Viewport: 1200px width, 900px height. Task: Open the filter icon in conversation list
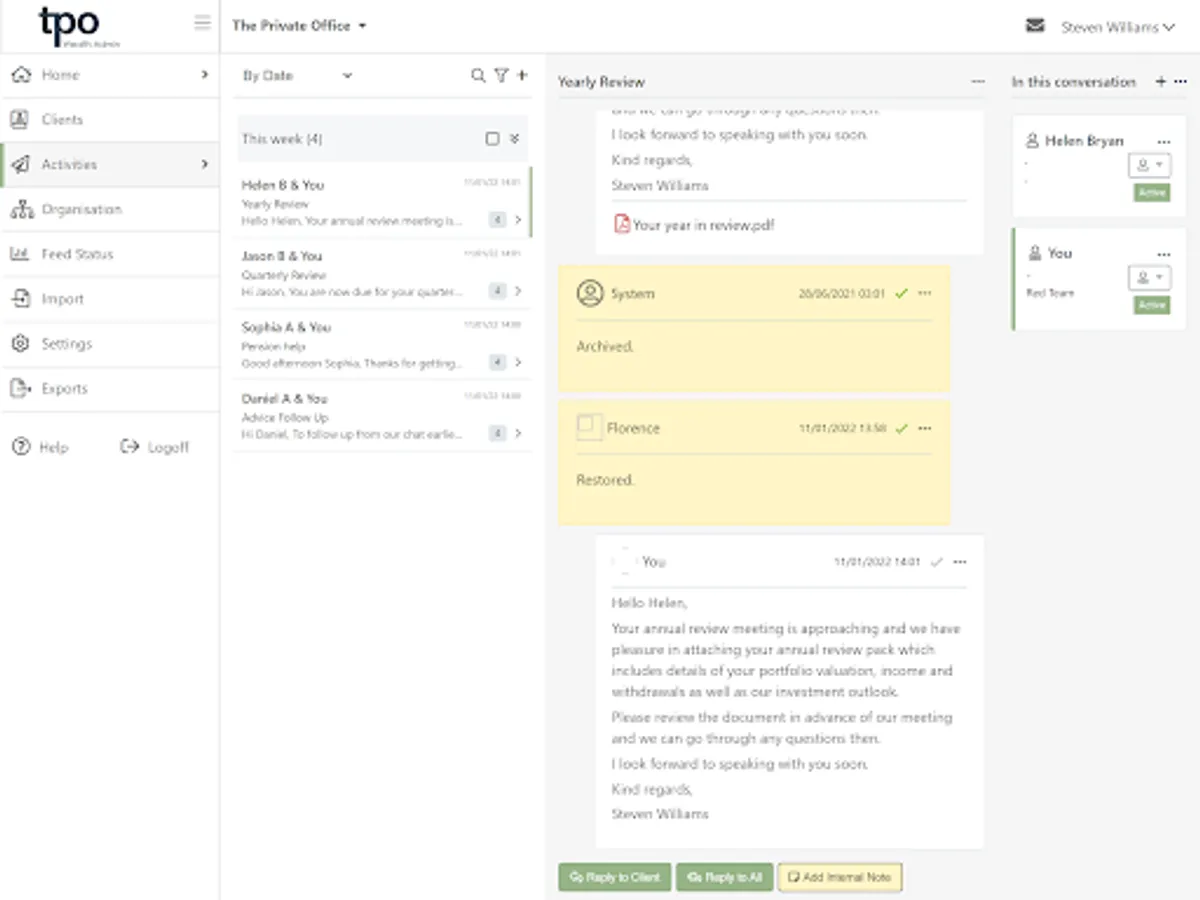click(x=501, y=76)
